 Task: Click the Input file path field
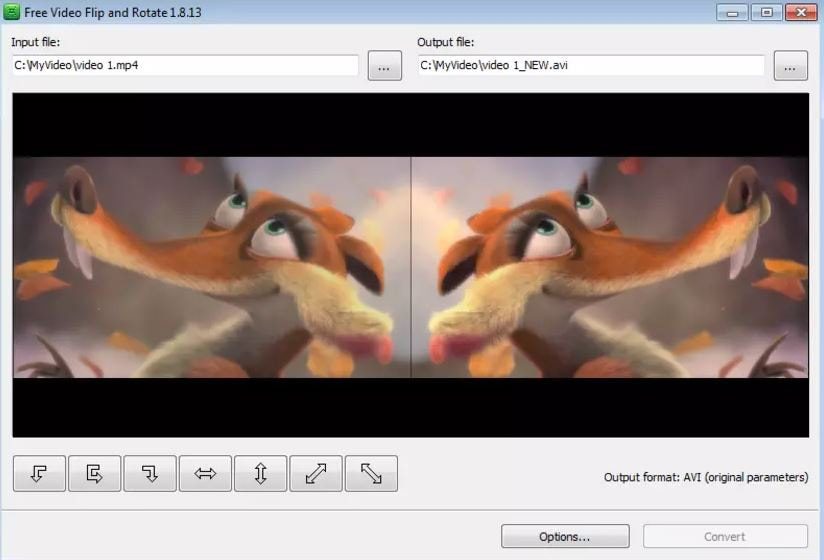coord(185,65)
